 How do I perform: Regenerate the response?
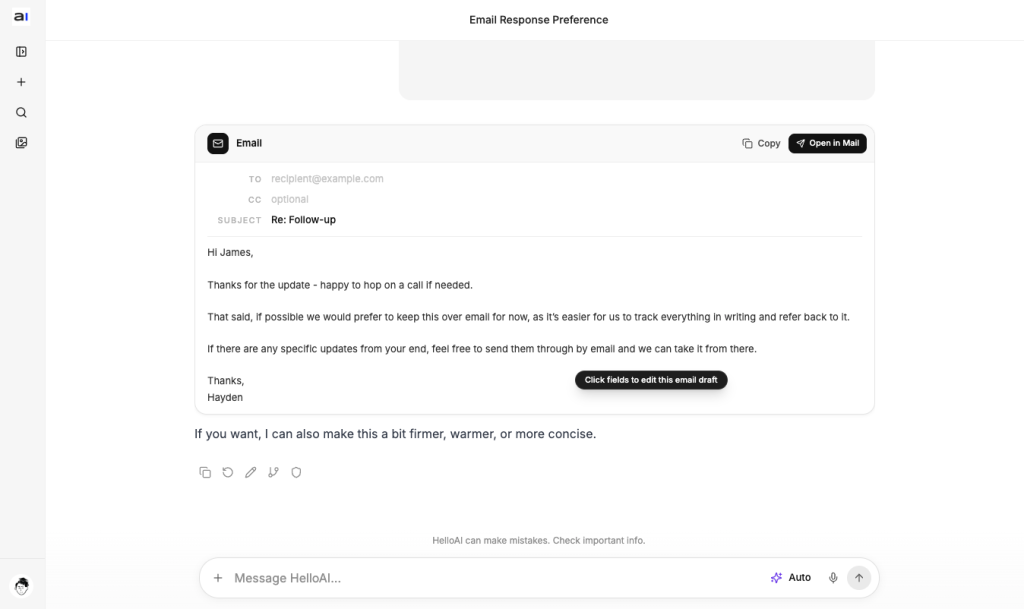(x=227, y=473)
